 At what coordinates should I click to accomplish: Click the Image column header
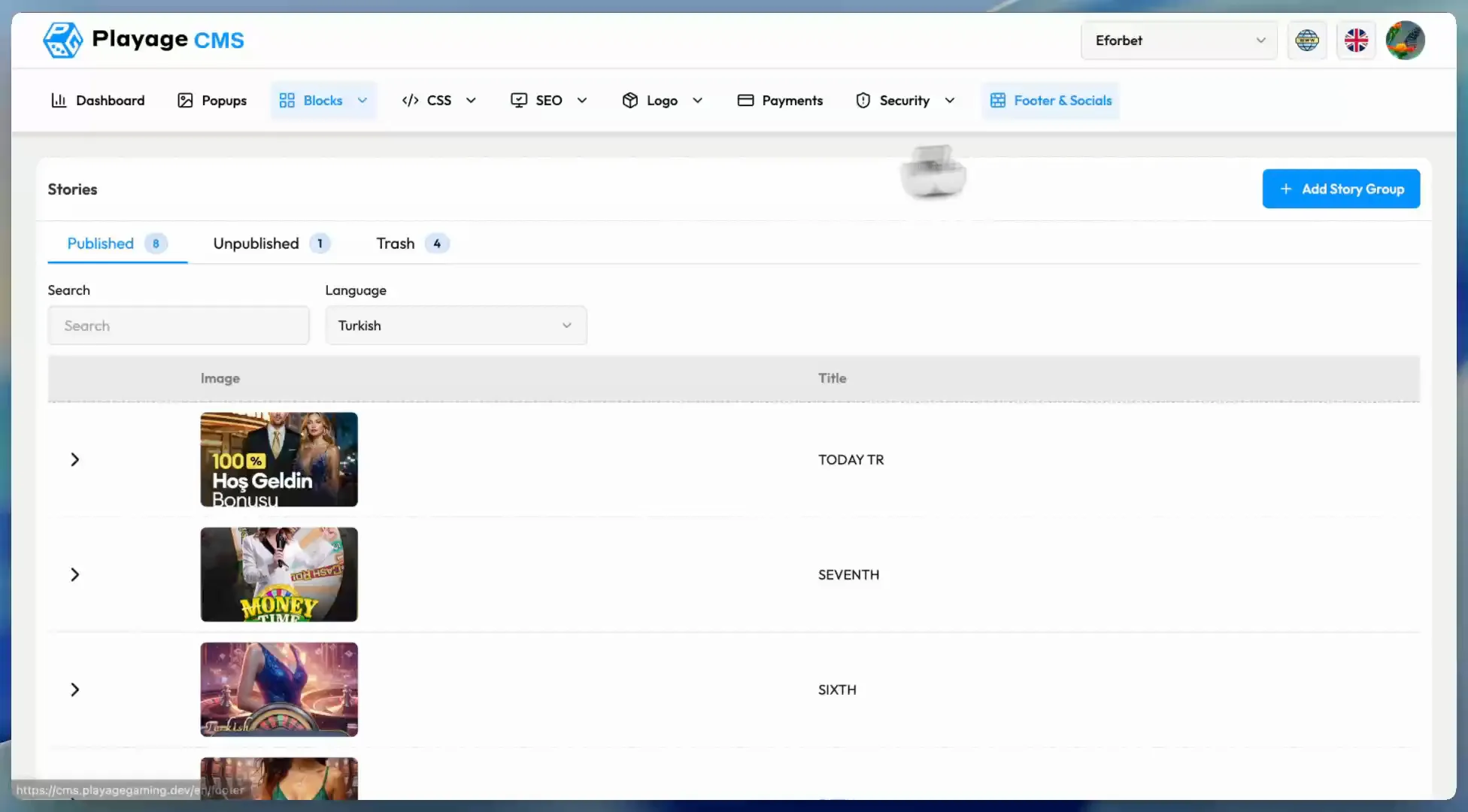pyautogui.click(x=220, y=378)
